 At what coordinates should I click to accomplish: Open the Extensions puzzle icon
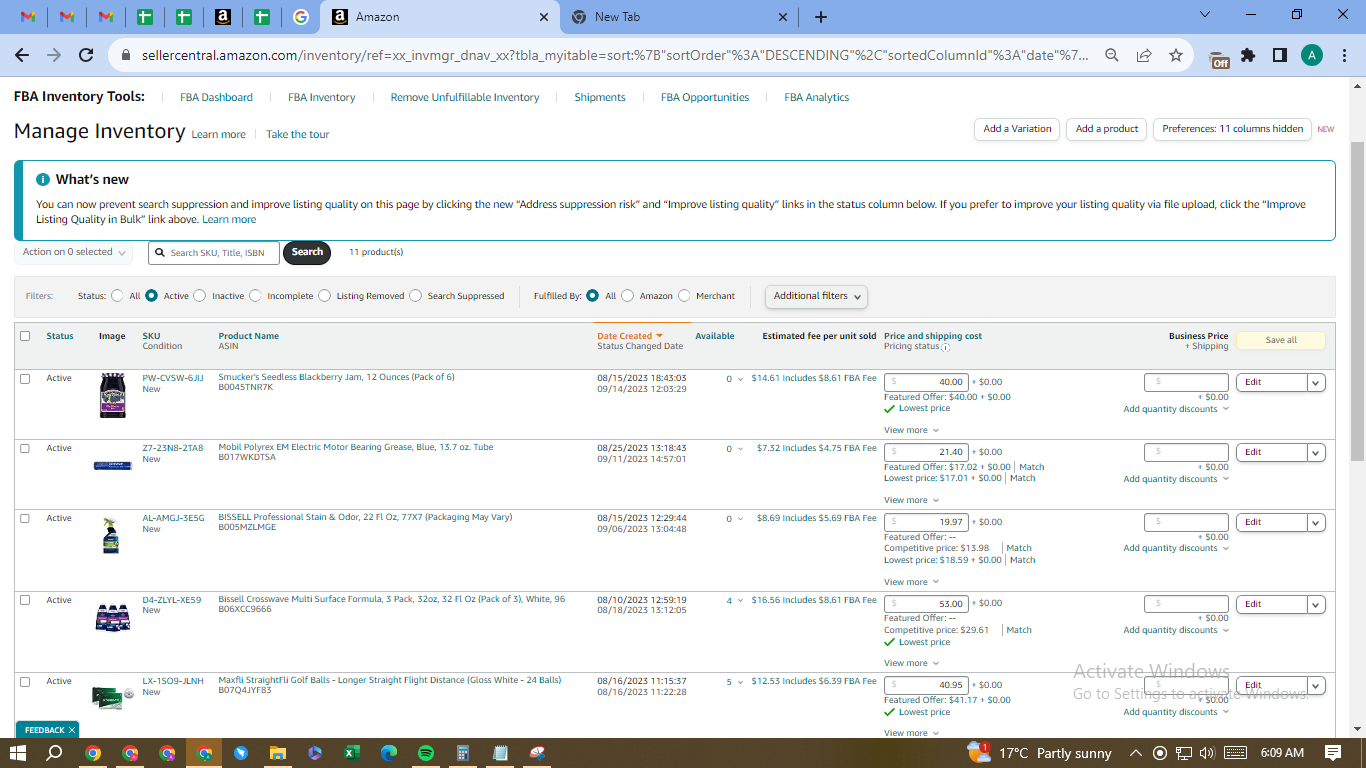click(x=1248, y=55)
